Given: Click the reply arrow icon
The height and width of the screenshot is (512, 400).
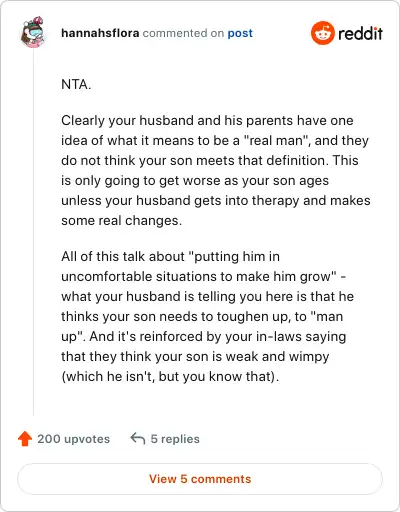Looking at the screenshot, I should [138, 438].
